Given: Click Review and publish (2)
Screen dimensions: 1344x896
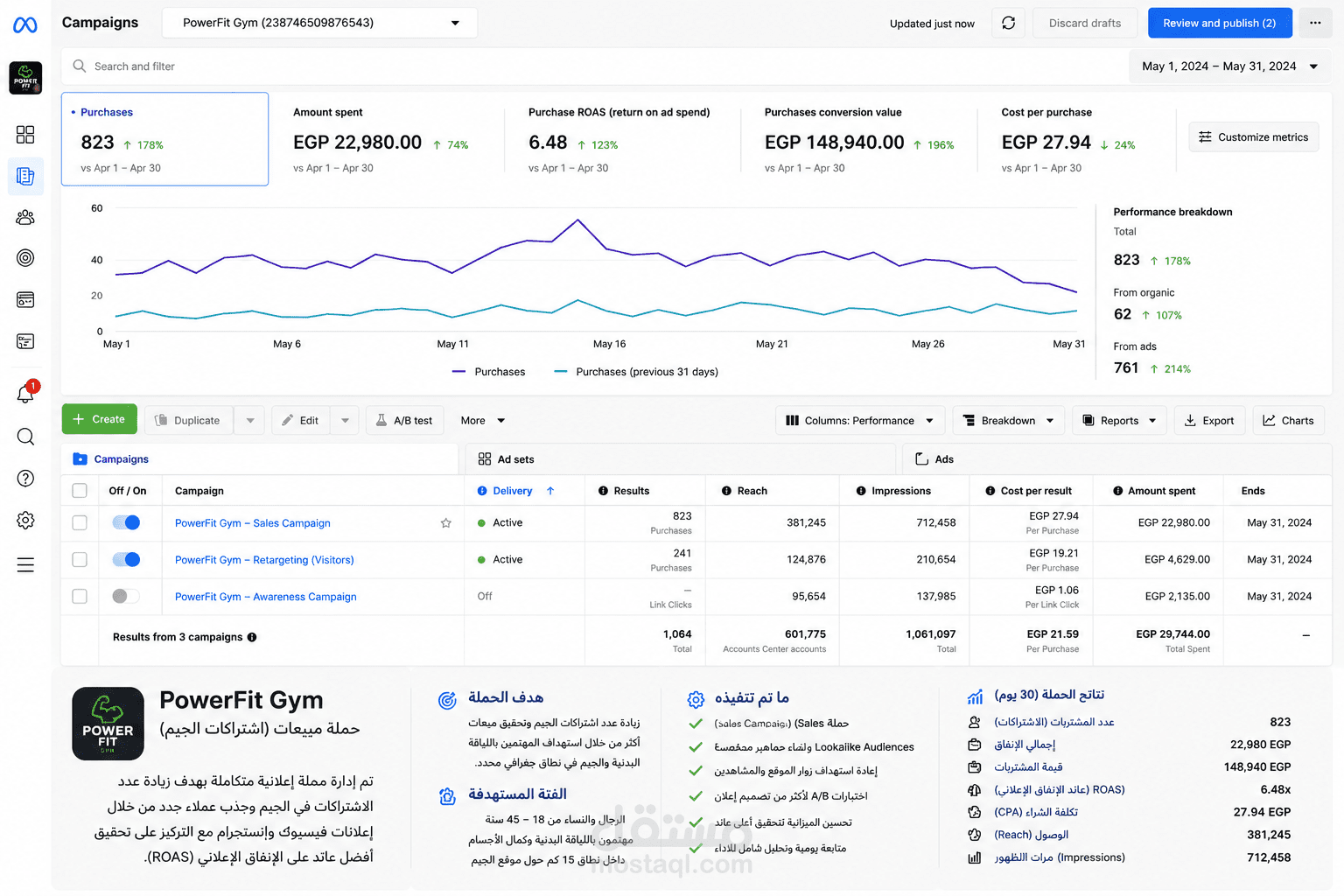Looking at the screenshot, I should [x=1220, y=23].
